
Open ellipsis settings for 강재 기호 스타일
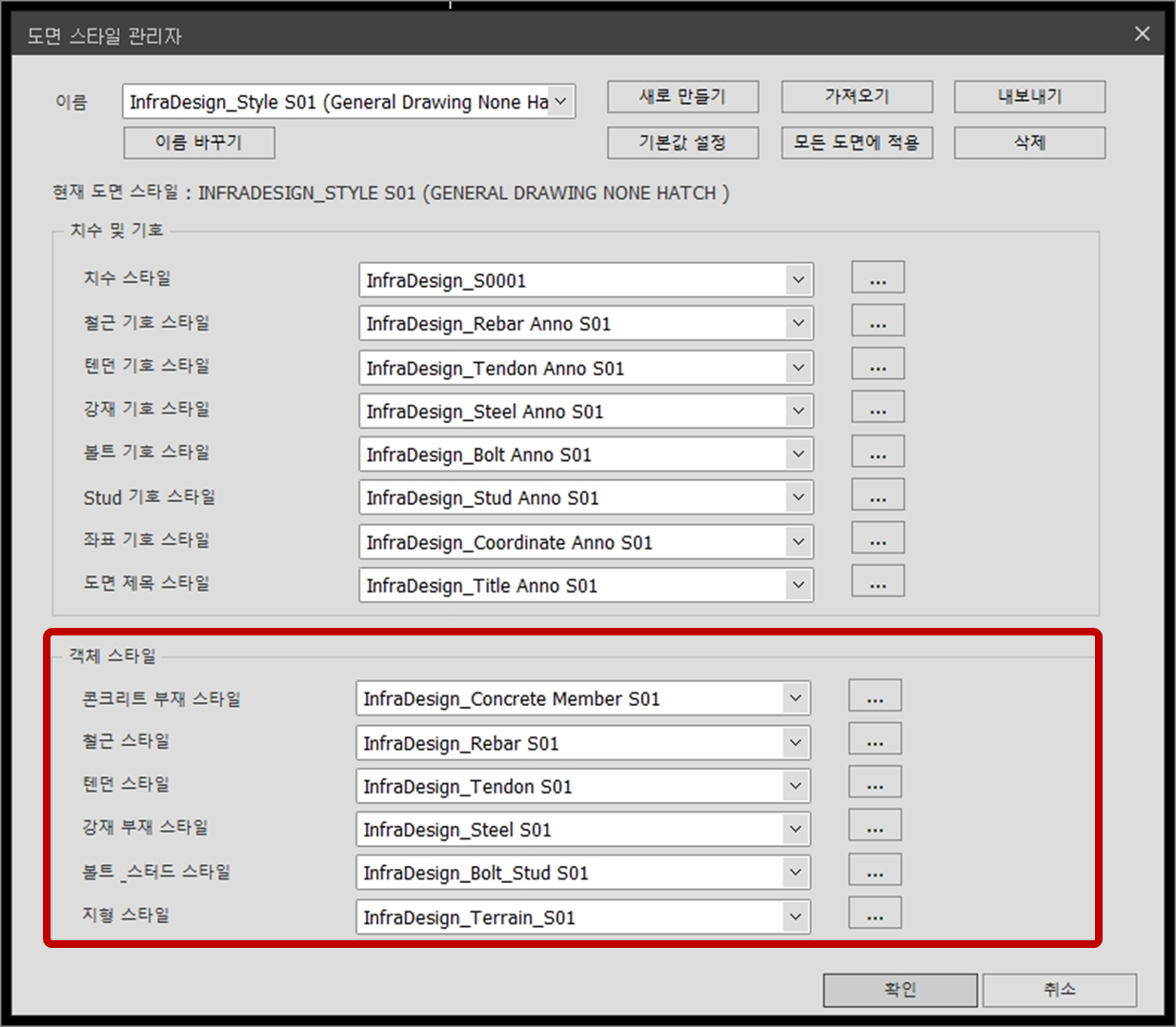pos(877,410)
